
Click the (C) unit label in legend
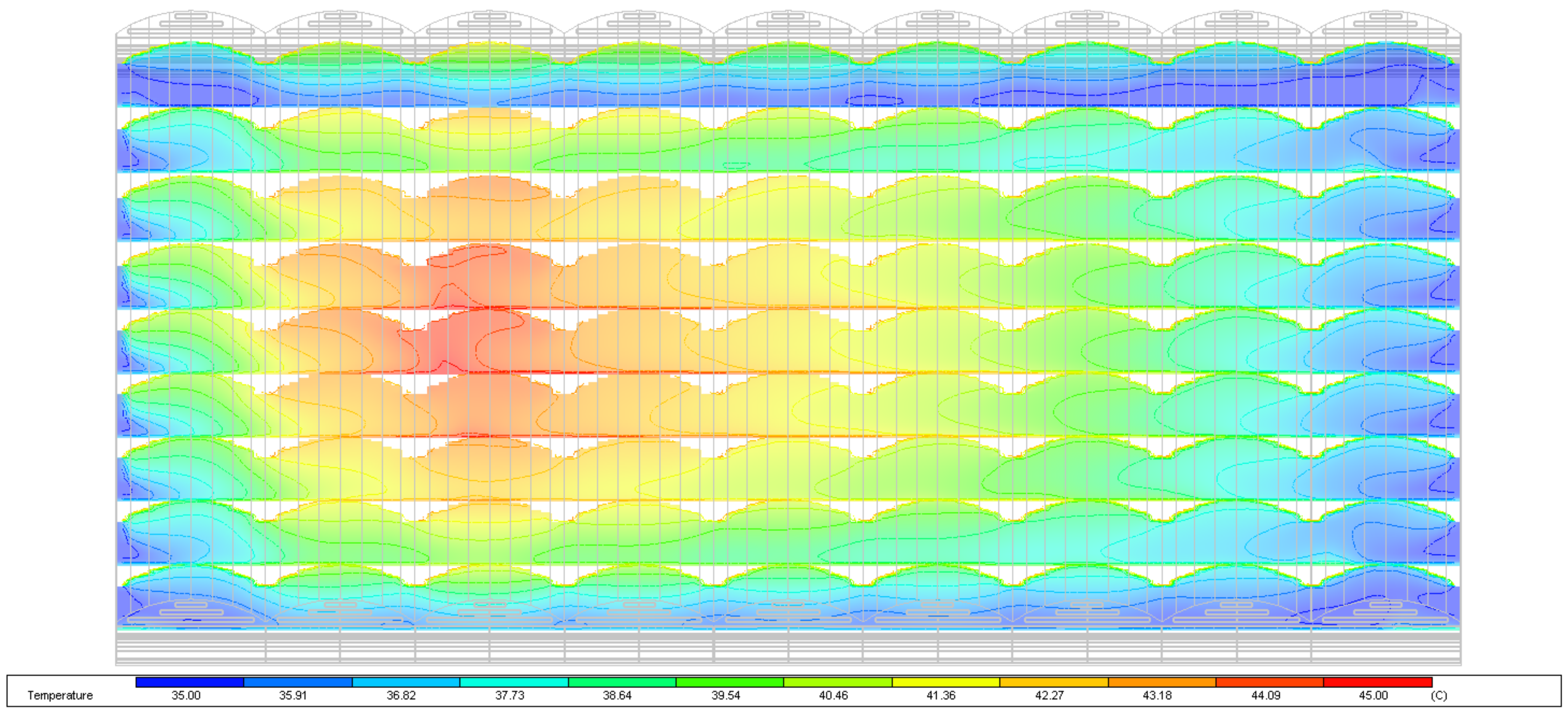pyautogui.click(x=1439, y=696)
